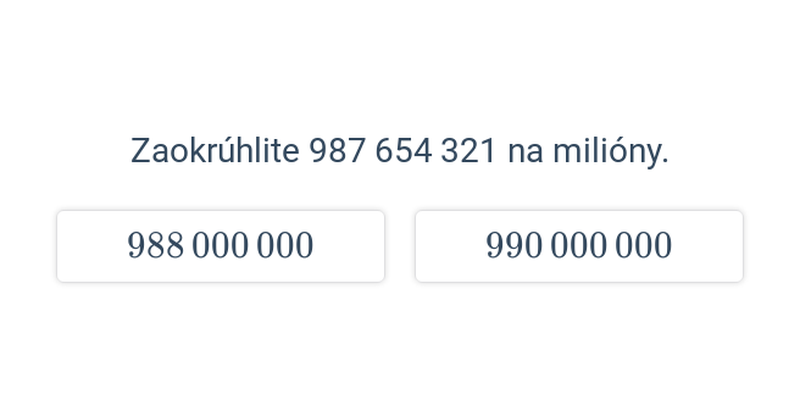This screenshot has width=800, height=400.
Task: Click the "654" group in the question
Action: (x=403, y=152)
